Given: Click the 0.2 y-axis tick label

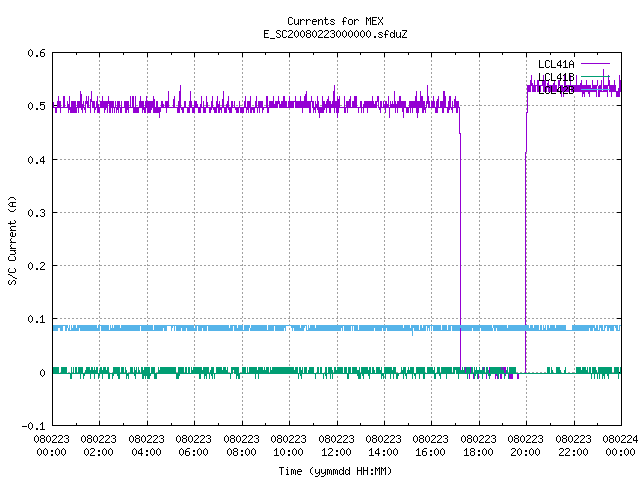Looking at the screenshot, I should point(36,266).
